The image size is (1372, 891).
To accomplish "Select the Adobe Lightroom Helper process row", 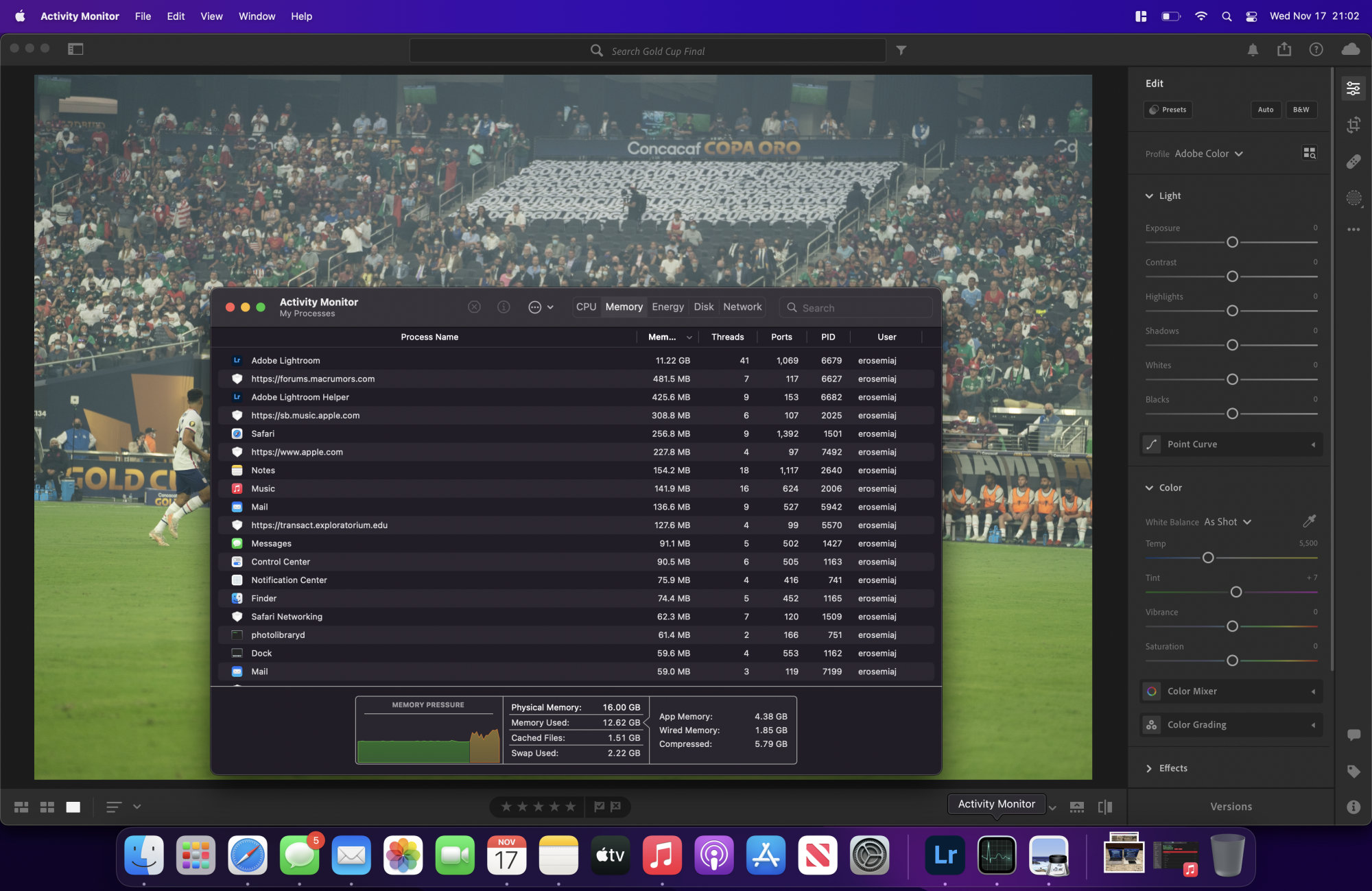I will click(x=576, y=397).
